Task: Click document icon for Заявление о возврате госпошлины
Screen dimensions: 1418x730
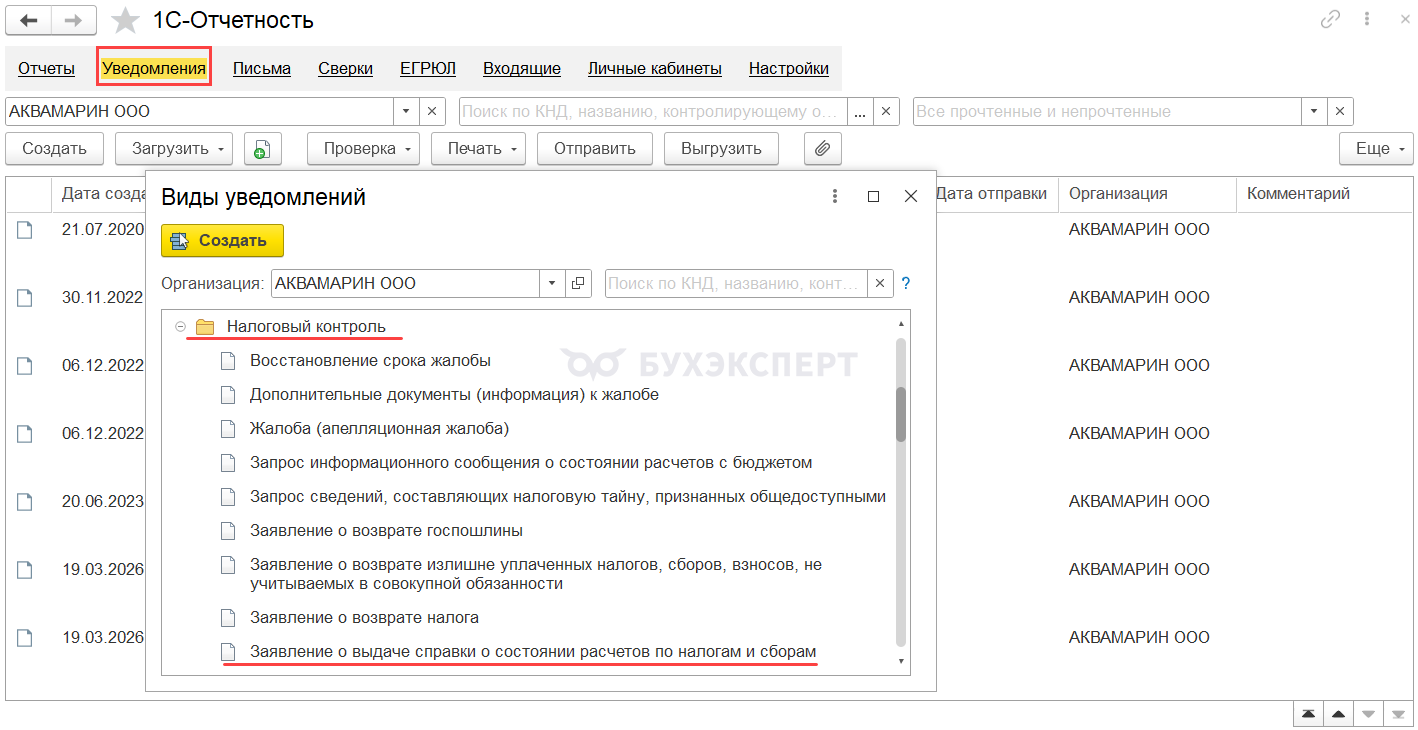Action: 228,530
